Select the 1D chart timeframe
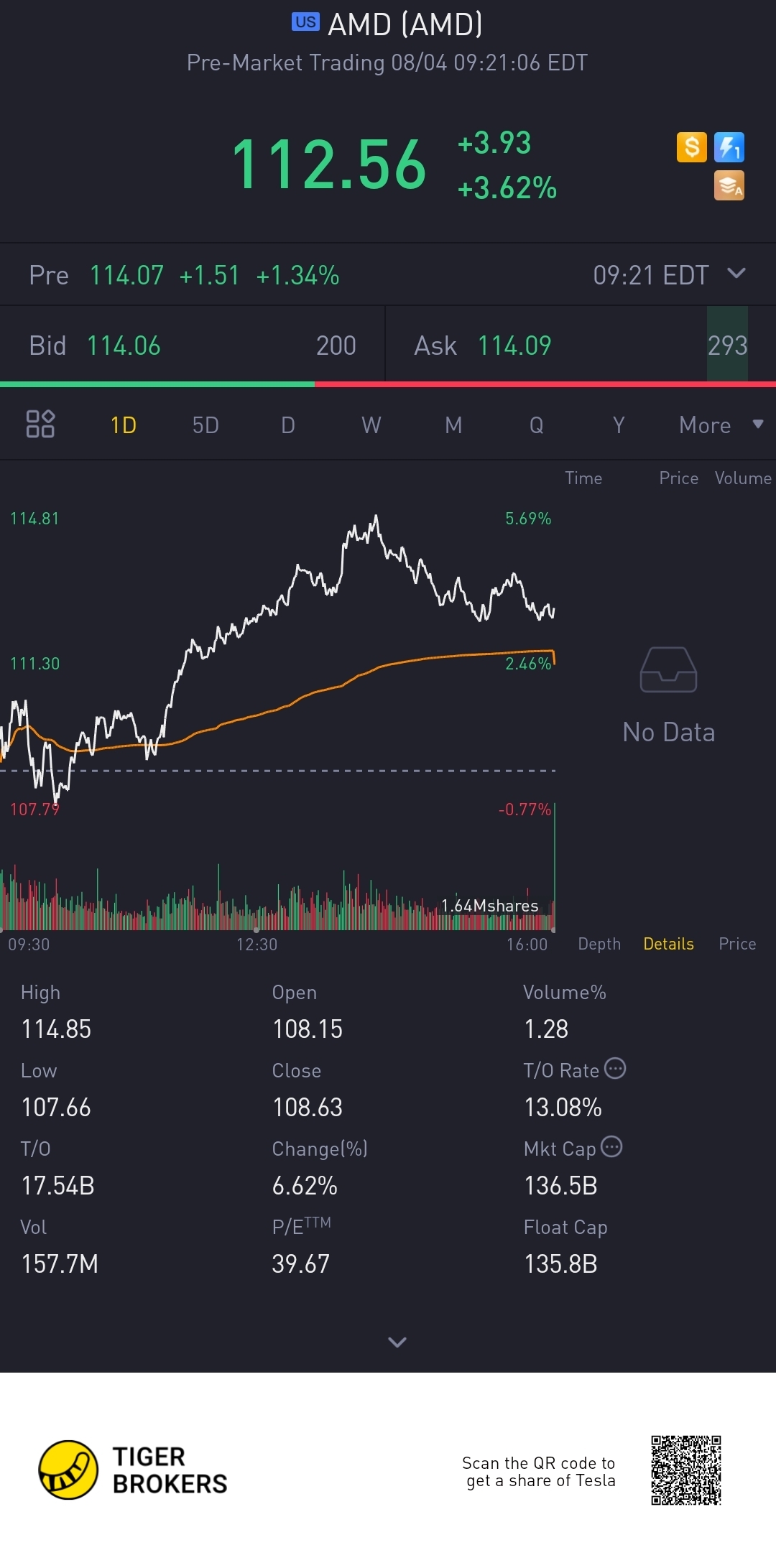The height and width of the screenshot is (1568, 776). (x=124, y=425)
